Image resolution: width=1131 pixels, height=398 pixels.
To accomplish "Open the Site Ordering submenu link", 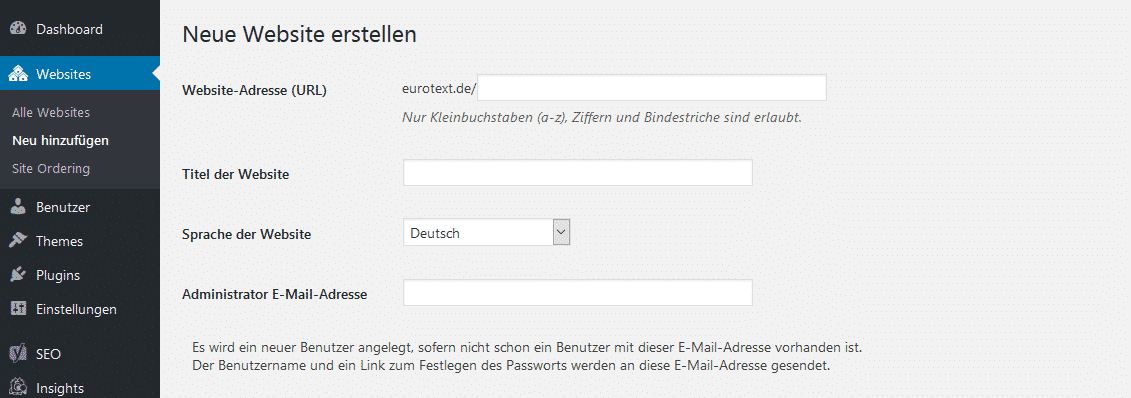I will (51, 169).
